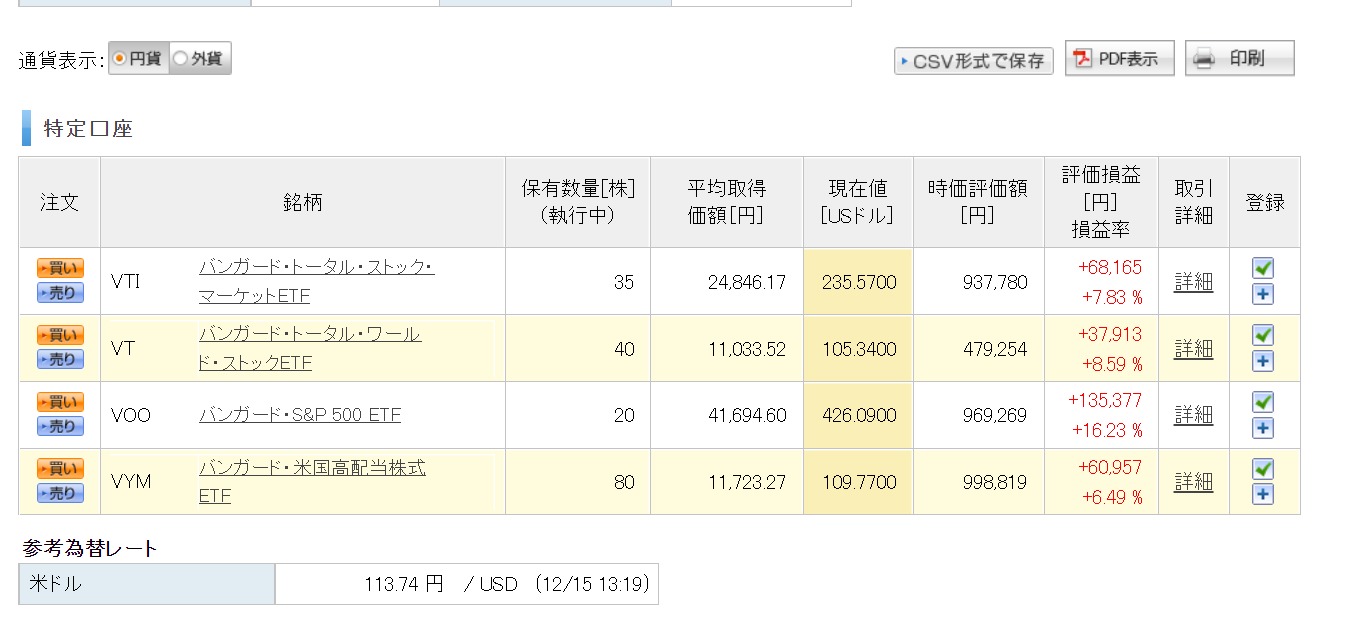
Task: Click the 保有数量[株] column header
Action: click(x=578, y=202)
